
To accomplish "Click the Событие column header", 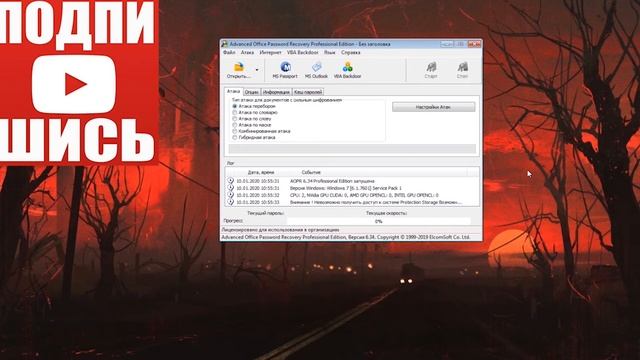I will pos(311,172).
